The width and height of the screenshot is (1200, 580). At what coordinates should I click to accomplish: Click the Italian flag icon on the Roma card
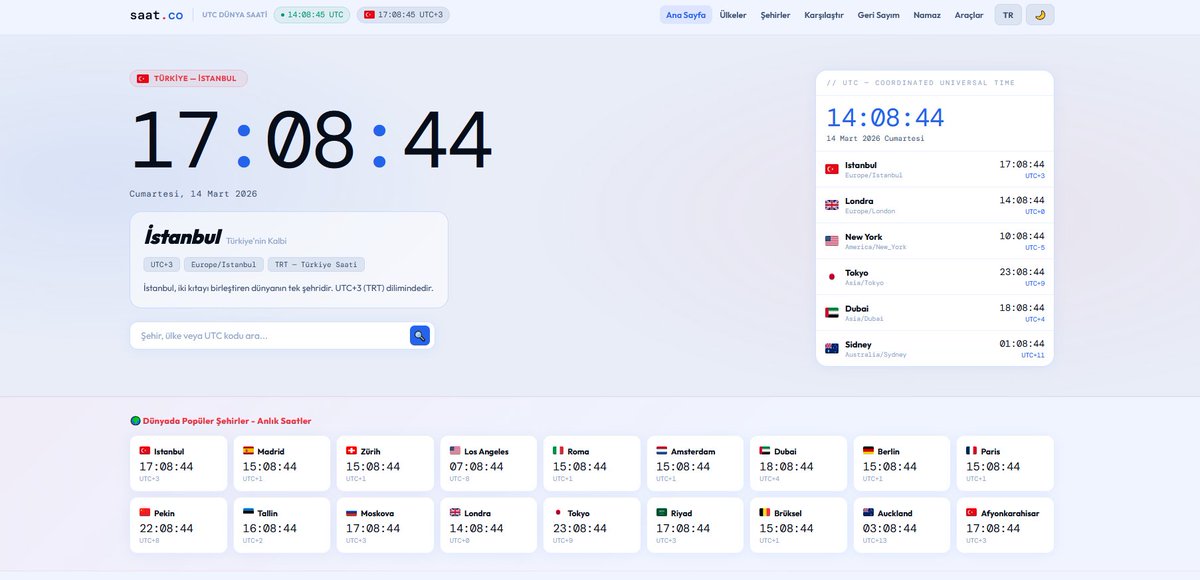[558, 451]
